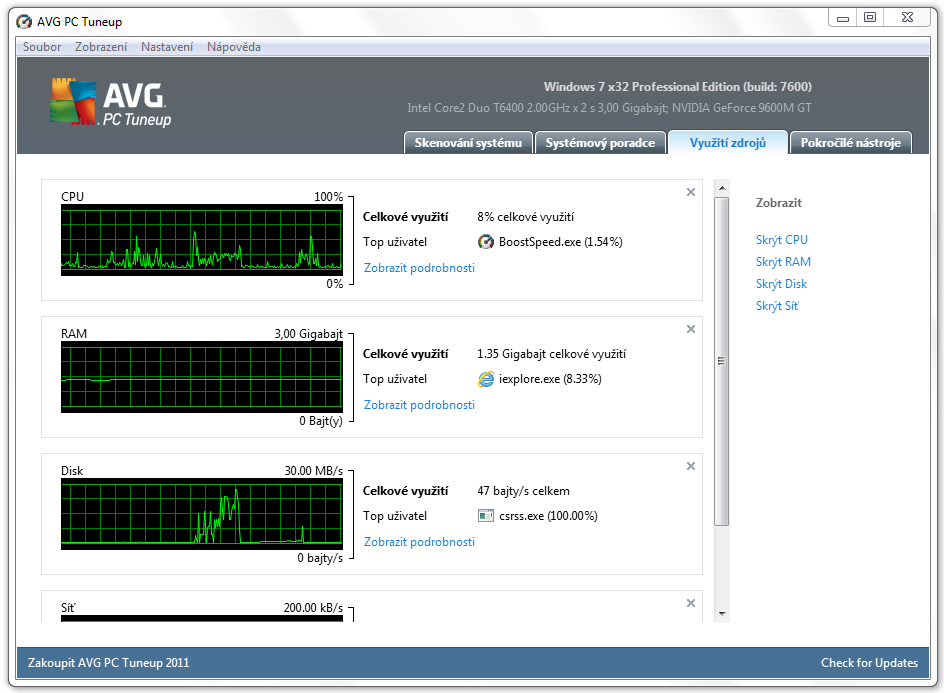The height and width of the screenshot is (693, 944).
Task: Click the 200.00 kB/s Síť scale label
Action: coord(313,608)
